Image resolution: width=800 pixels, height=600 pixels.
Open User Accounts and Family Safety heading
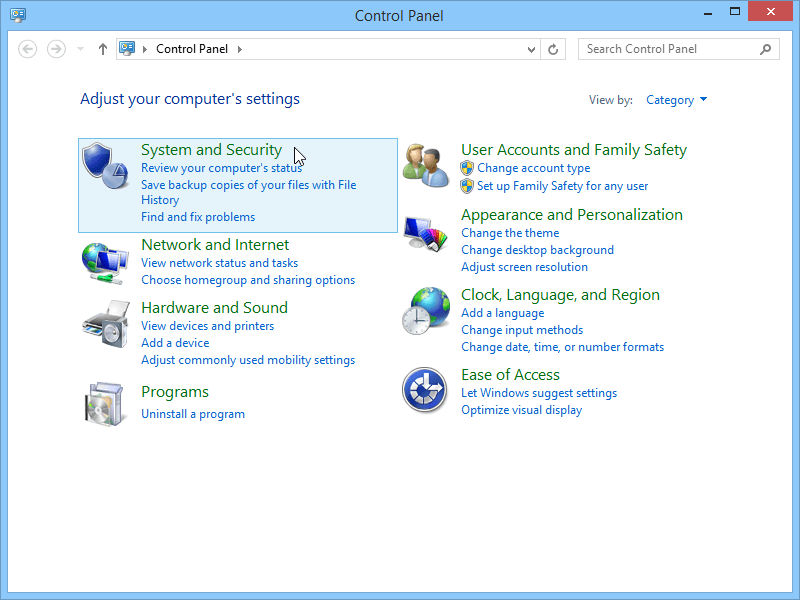pyautogui.click(x=574, y=149)
